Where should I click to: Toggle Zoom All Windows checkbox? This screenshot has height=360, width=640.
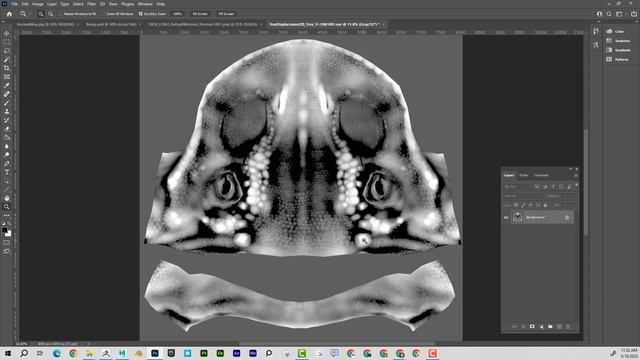(104, 14)
